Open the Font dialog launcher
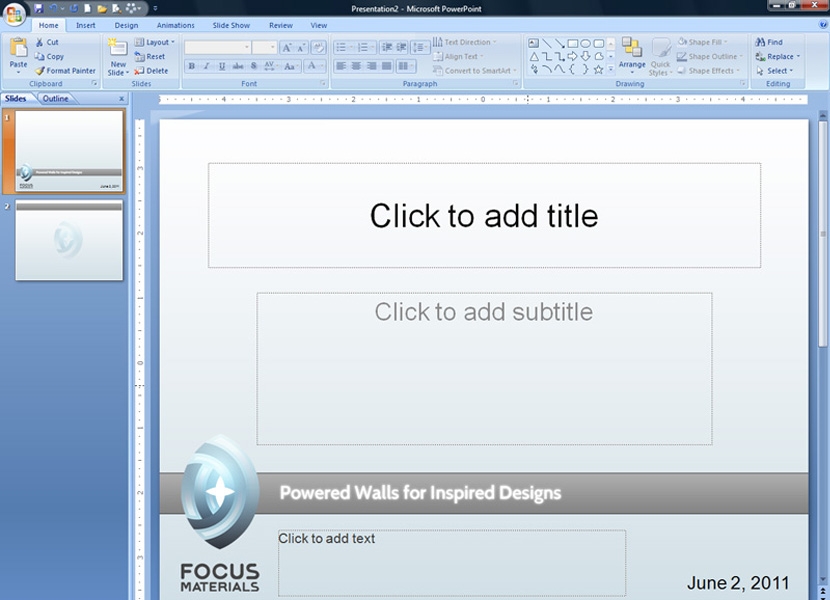Viewport: 830px width, 600px height. click(x=322, y=83)
